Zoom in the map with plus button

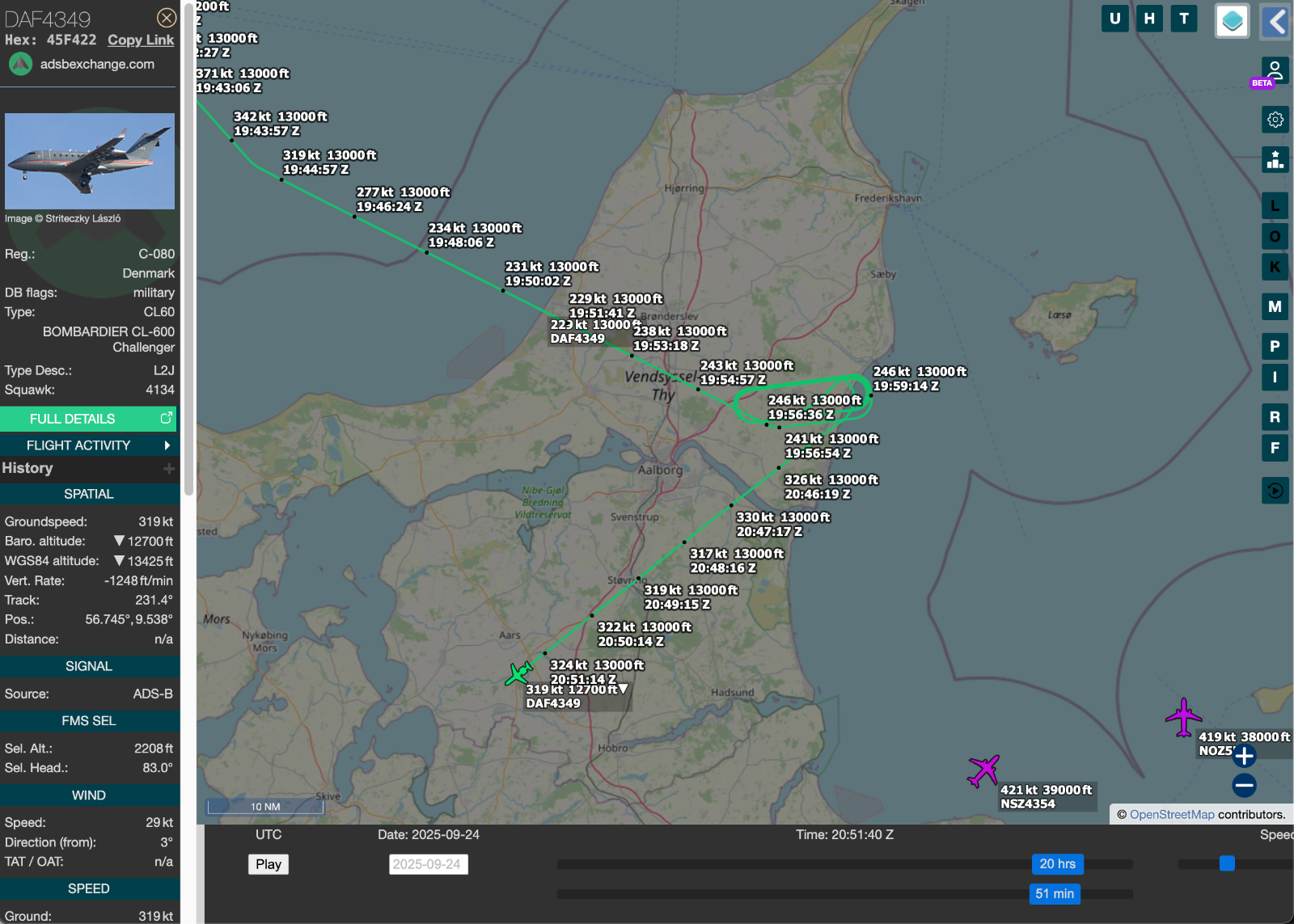pyautogui.click(x=1244, y=756)
